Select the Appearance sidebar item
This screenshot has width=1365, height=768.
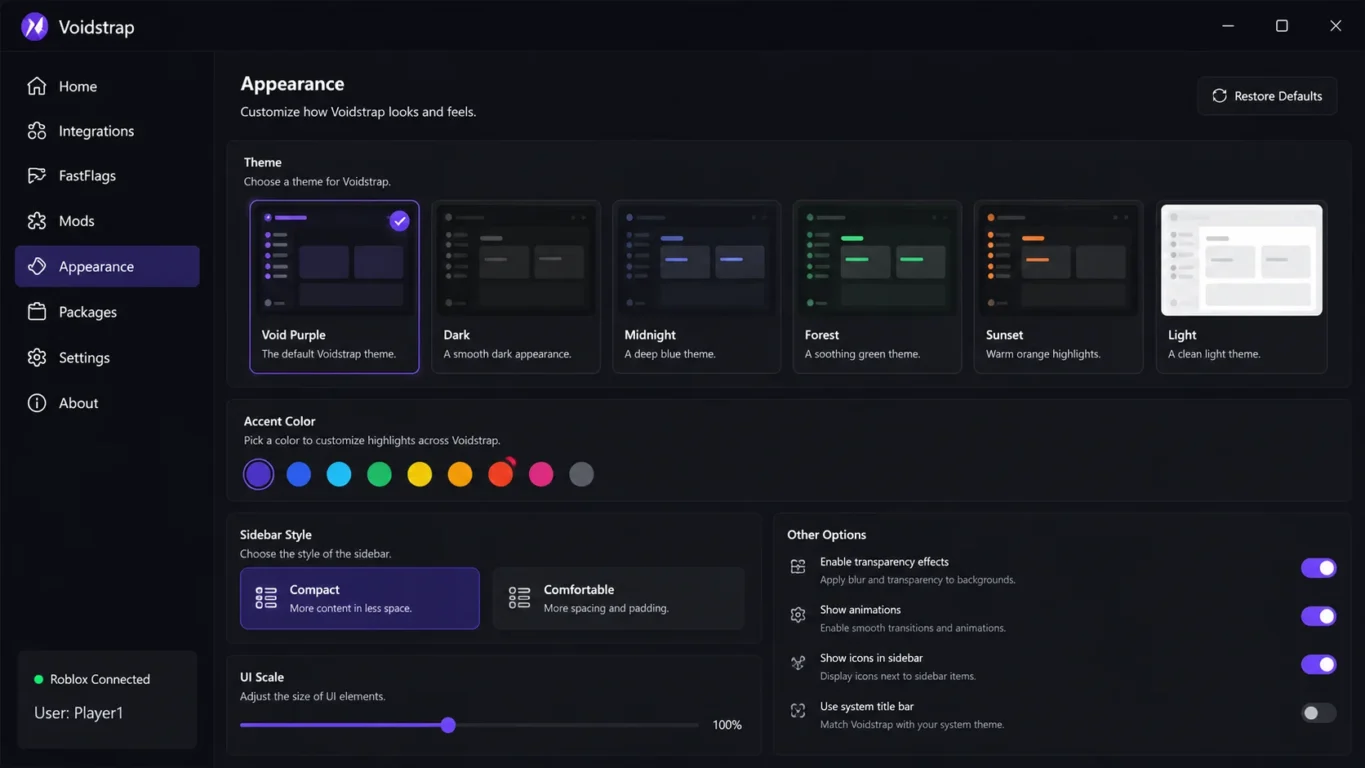tap(107, 266)
